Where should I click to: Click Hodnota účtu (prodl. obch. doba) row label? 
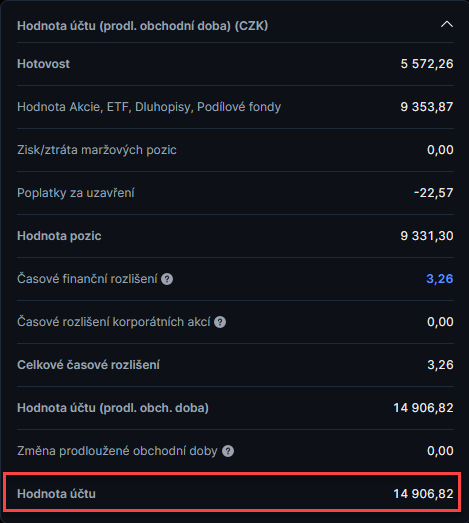tap(113, 408)
